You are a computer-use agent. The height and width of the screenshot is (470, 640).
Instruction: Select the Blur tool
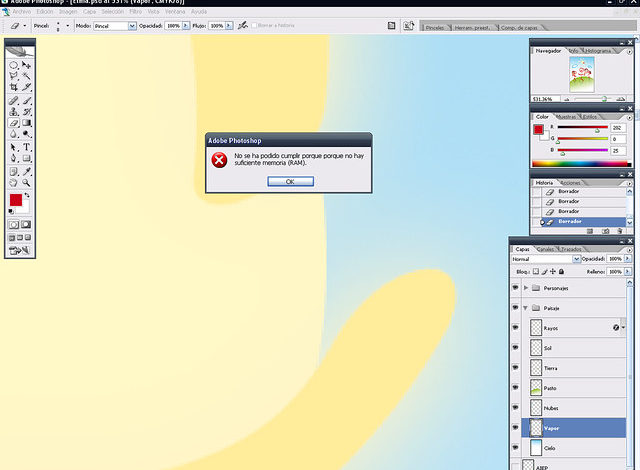13,134
